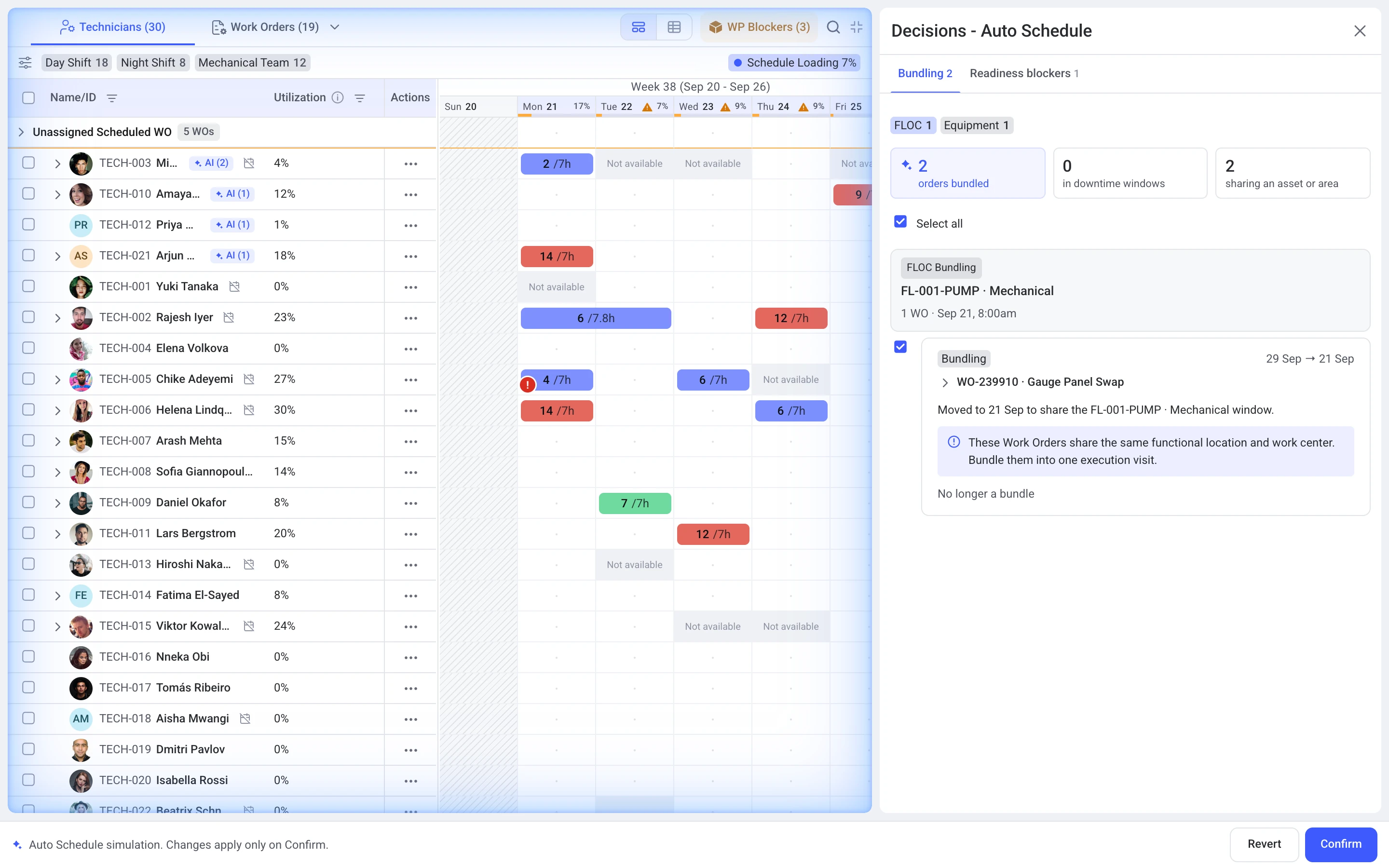Image resolution: width=1389 pixels, height=868 pixels.
Task: Open actions menu for TECH-003
Action: click(410, 163)
